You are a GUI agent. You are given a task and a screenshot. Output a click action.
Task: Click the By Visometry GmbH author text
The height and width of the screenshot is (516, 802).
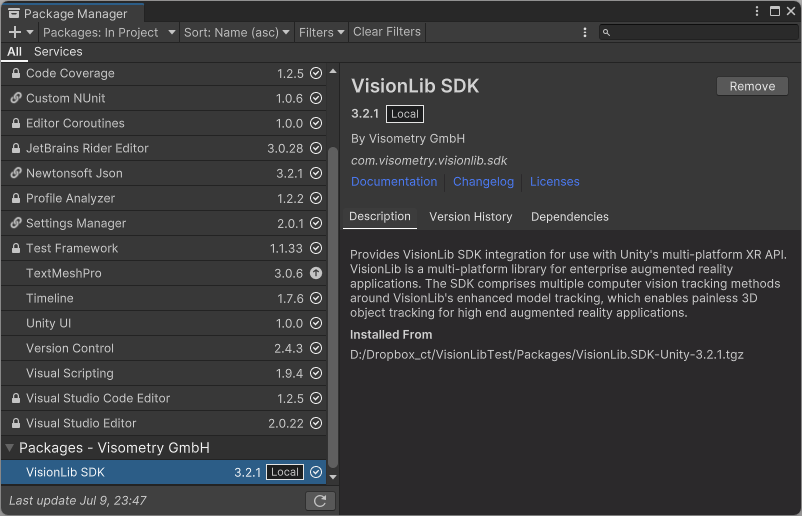coord(408,139)
